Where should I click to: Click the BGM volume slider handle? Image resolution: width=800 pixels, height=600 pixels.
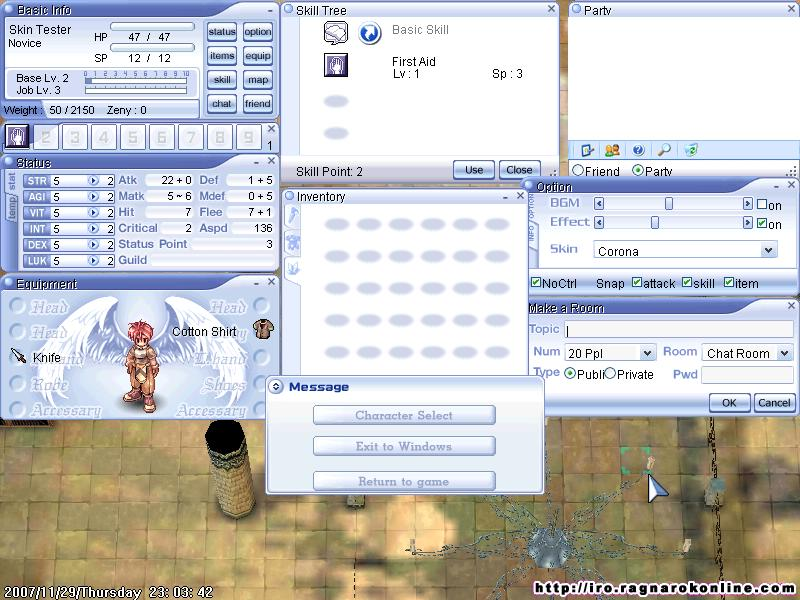[669, 204]
